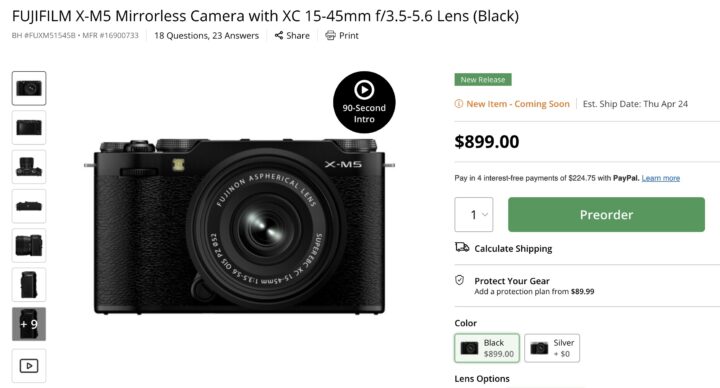Screen dimensions: 720x388
Task: Select the Silver color option
Action: tap(552, 348)
